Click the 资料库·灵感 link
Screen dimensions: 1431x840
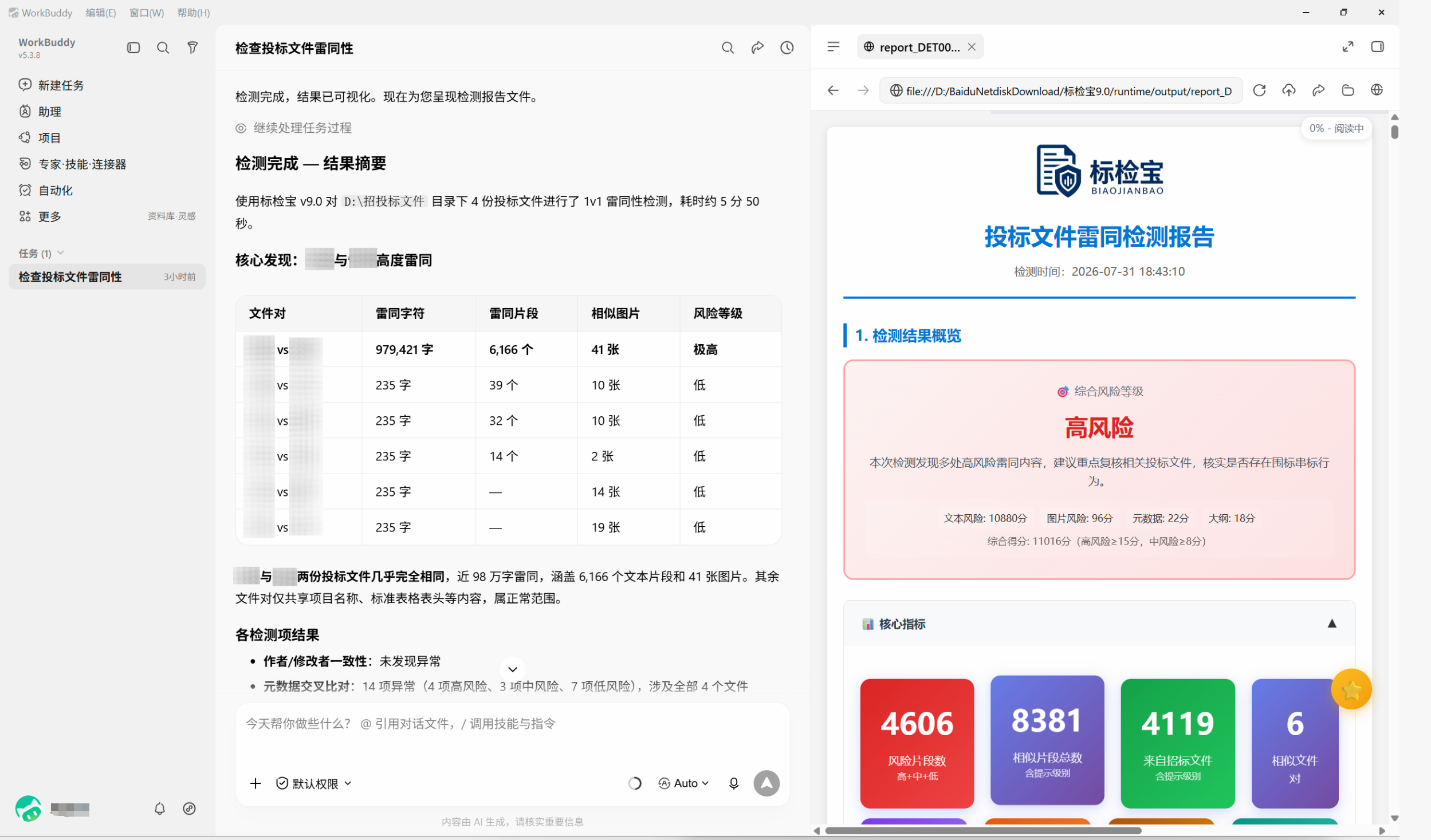(171, 216)
